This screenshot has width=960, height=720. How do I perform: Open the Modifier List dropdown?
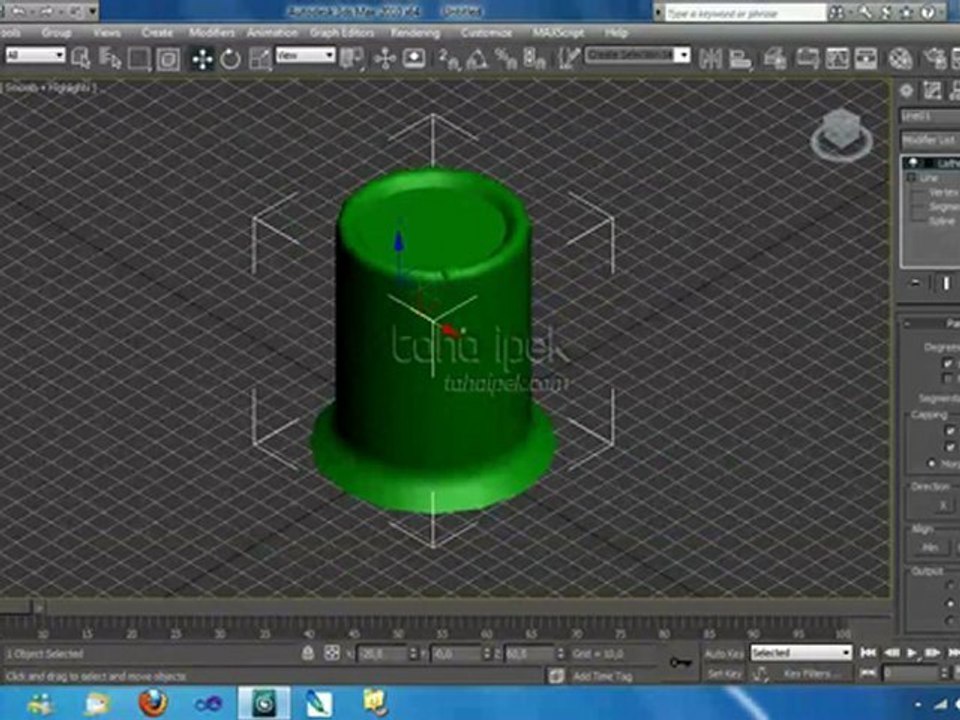[931, 140]
